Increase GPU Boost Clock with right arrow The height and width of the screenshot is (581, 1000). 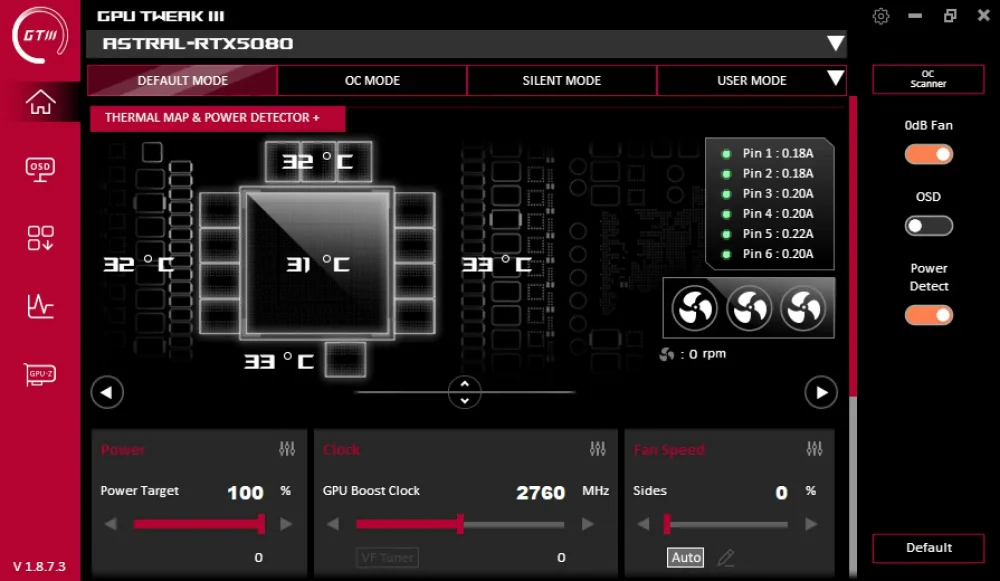(587, 524)
